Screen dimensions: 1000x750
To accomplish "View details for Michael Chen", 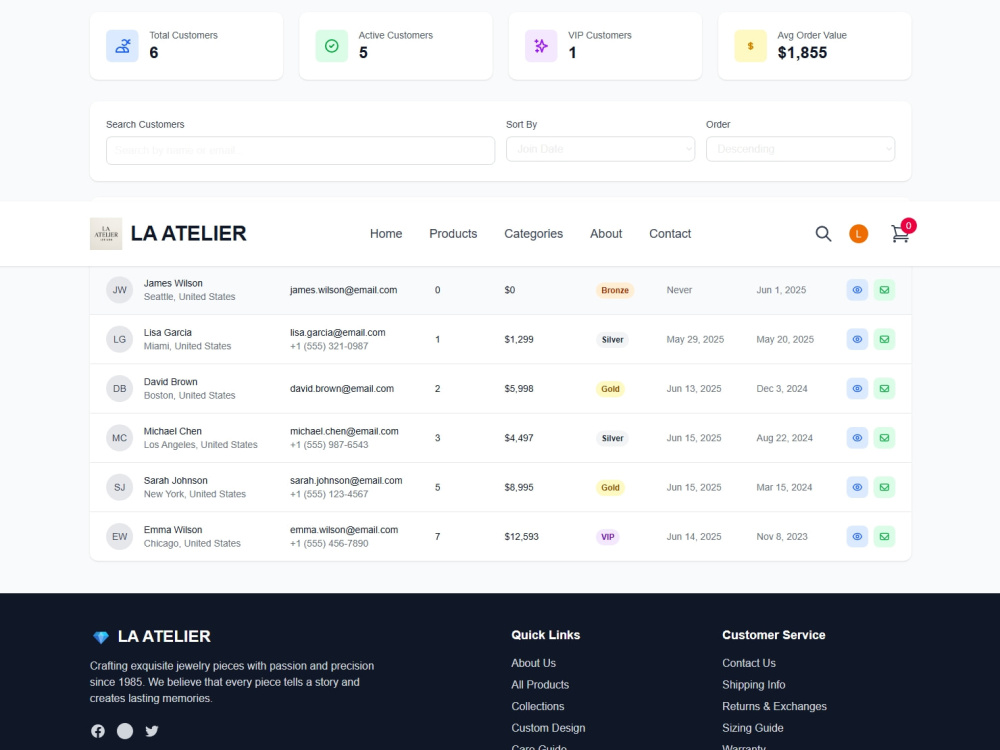I will [x=857, y=438].
